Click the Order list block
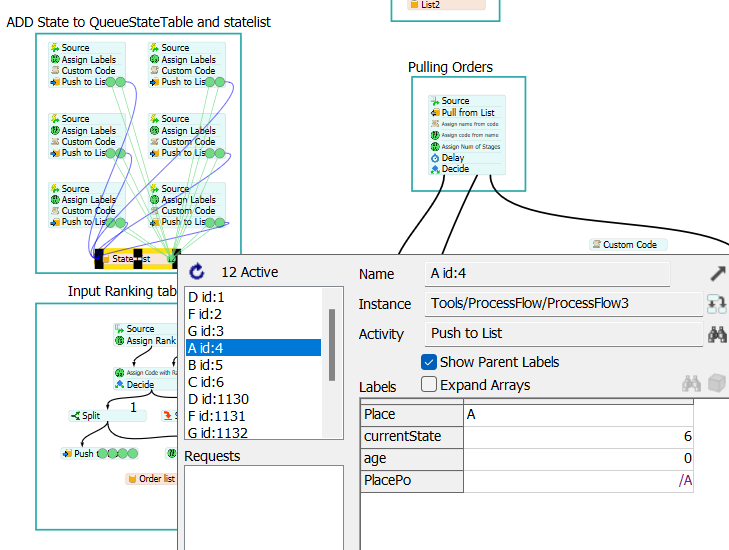This screenshot has width=729, height=550. (x=151, y=478)
